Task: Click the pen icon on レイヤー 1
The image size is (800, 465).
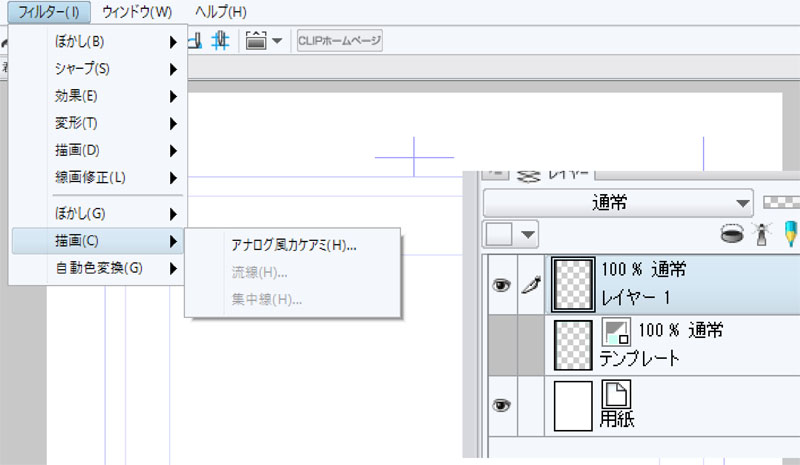Action: point(530,285)
